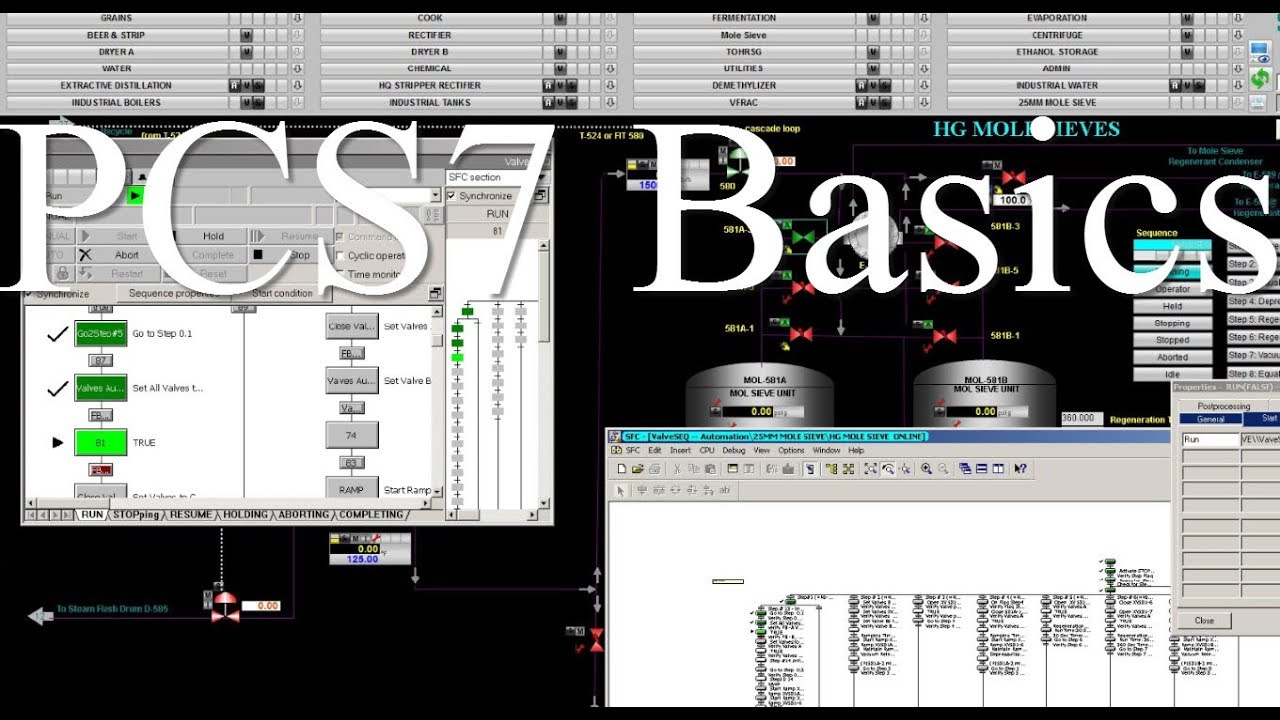Click down arrow on FERMENTATION overview row

pos(924,18)
